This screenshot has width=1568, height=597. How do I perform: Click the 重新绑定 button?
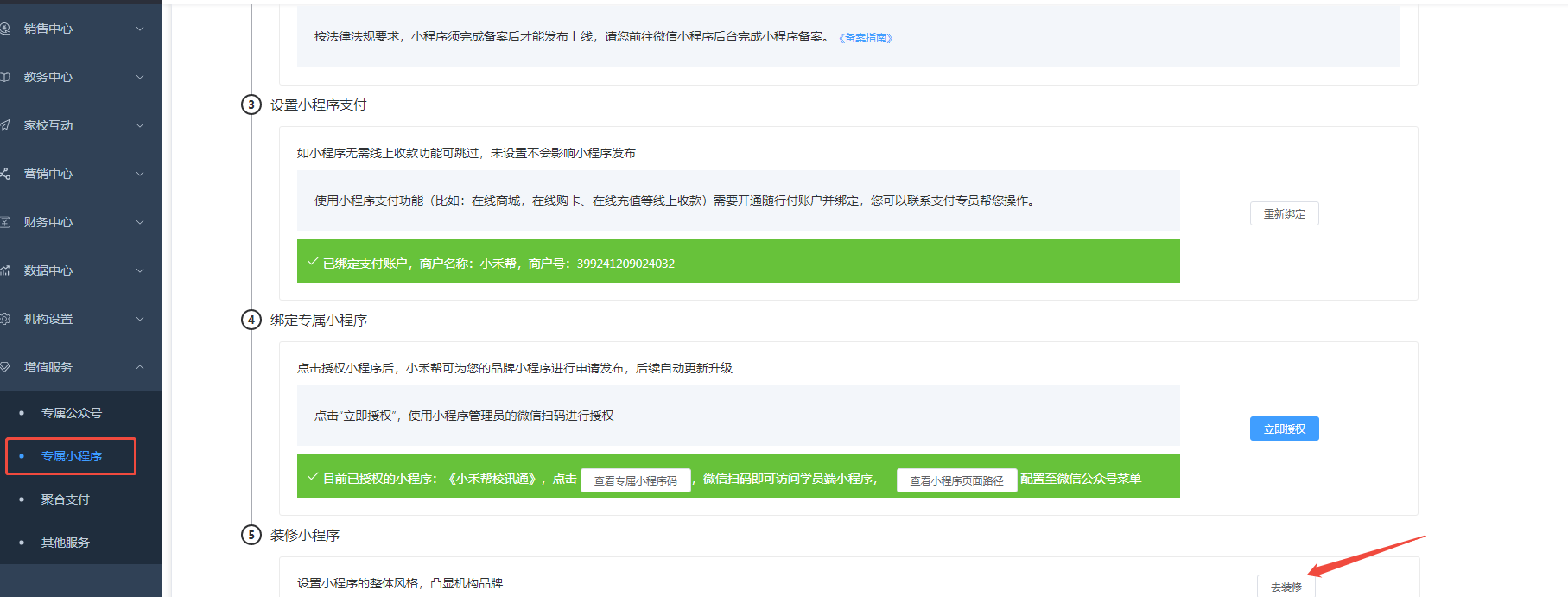coord(1284,213)
